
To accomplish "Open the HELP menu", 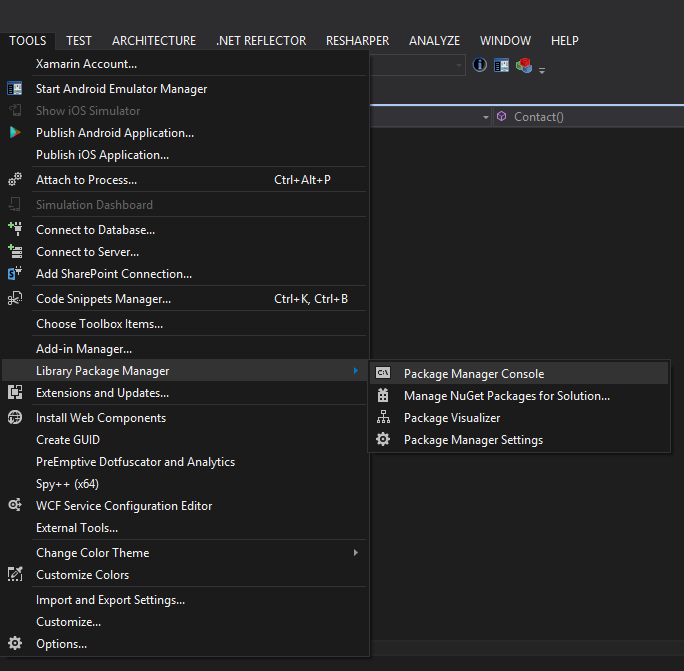I will coord(564,41).
